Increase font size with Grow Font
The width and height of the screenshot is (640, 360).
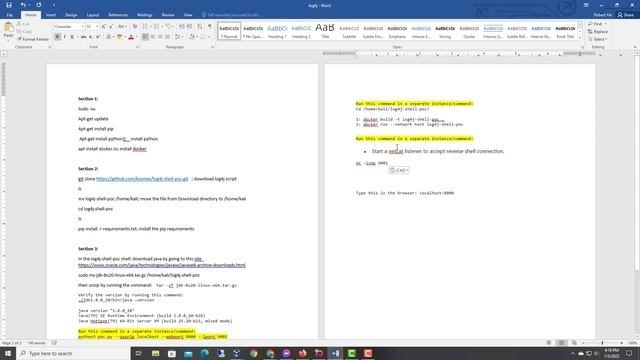[x=104, y=27]
